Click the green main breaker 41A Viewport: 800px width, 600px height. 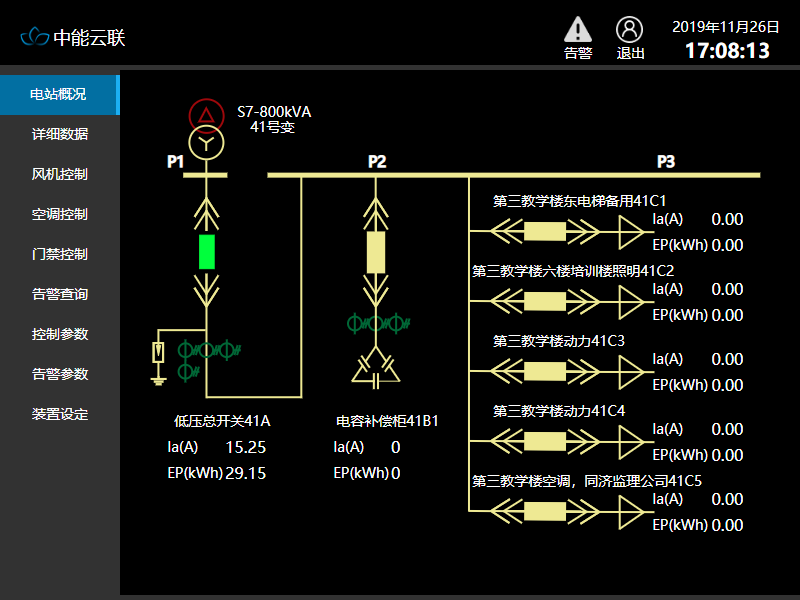click(207, 251)
